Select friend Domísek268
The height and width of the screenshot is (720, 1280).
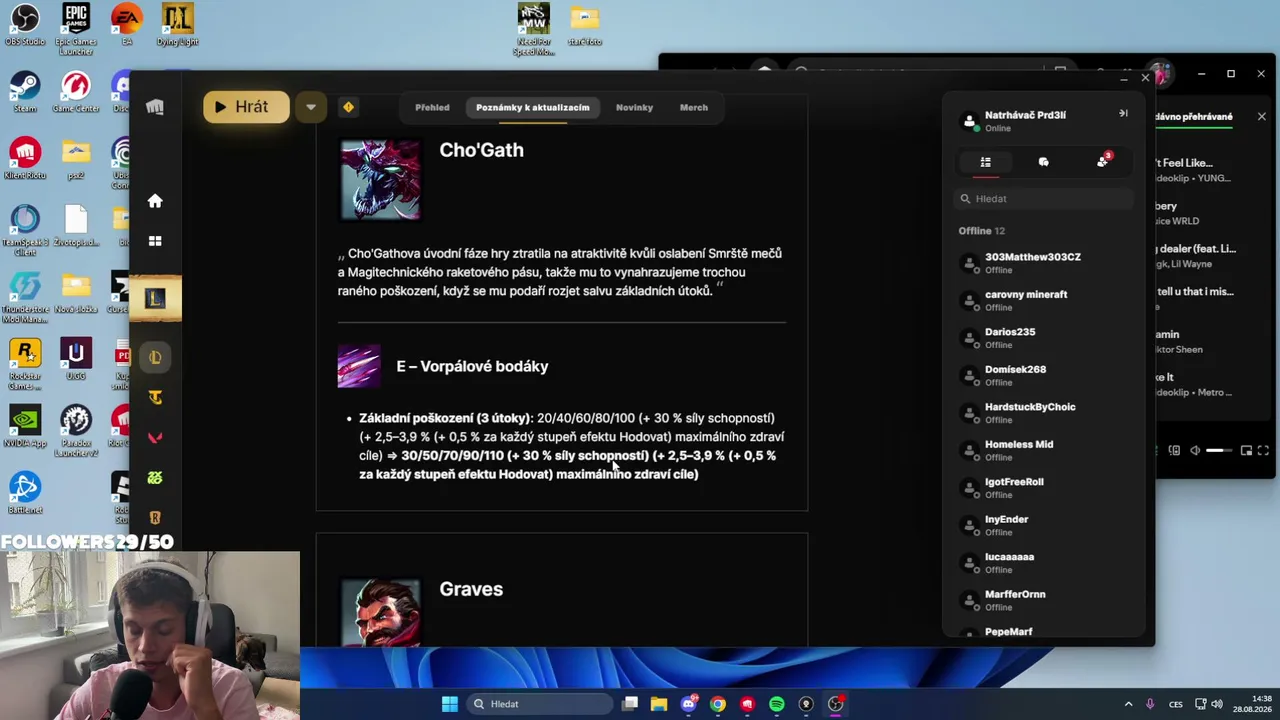pos(1045,376)
